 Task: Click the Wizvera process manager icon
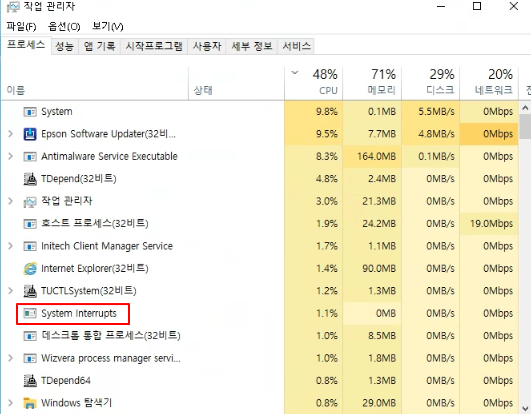pyautogui.click(x=30, y=358)
